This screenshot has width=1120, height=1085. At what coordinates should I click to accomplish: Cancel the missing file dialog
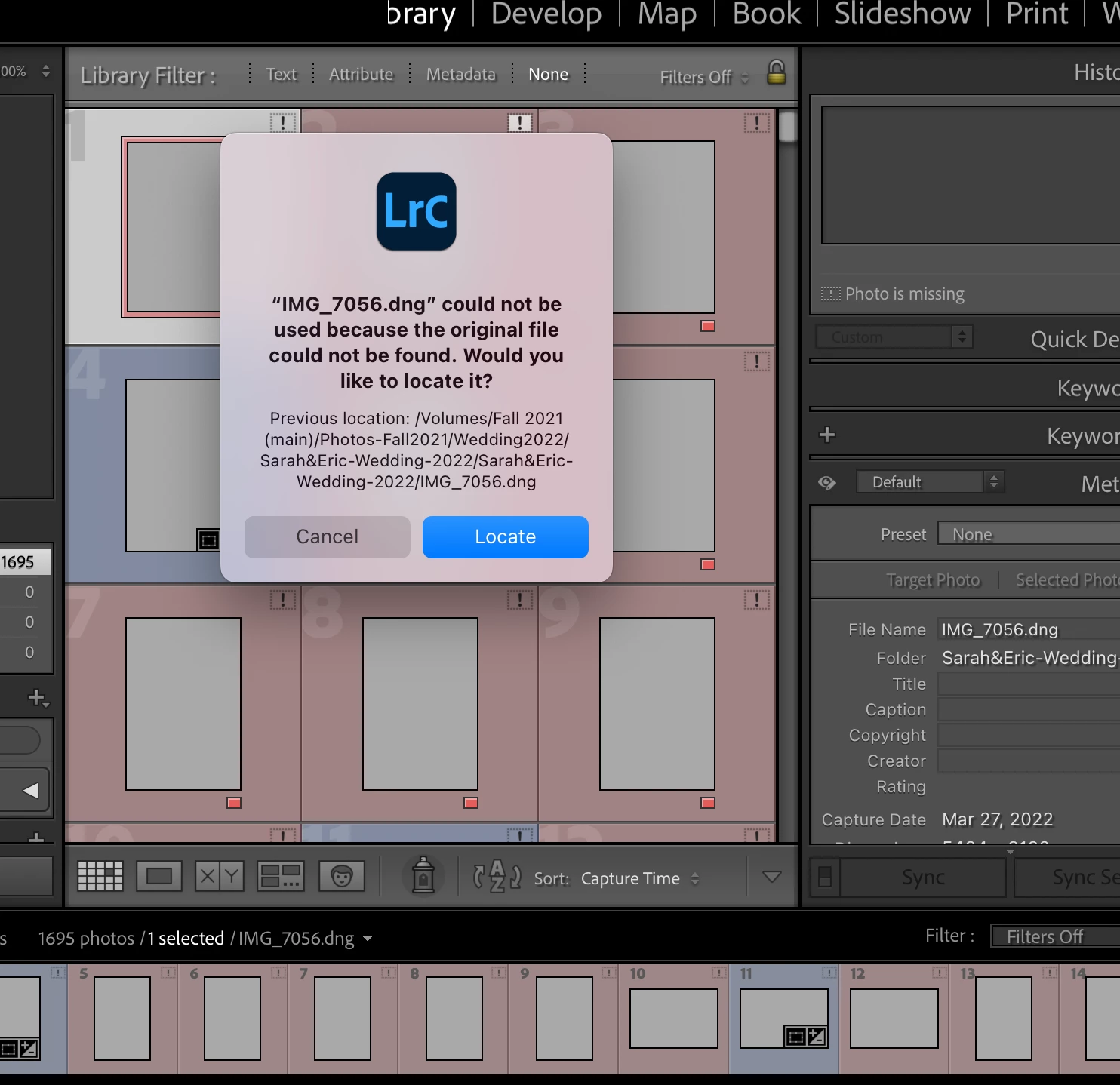(327, 536)
